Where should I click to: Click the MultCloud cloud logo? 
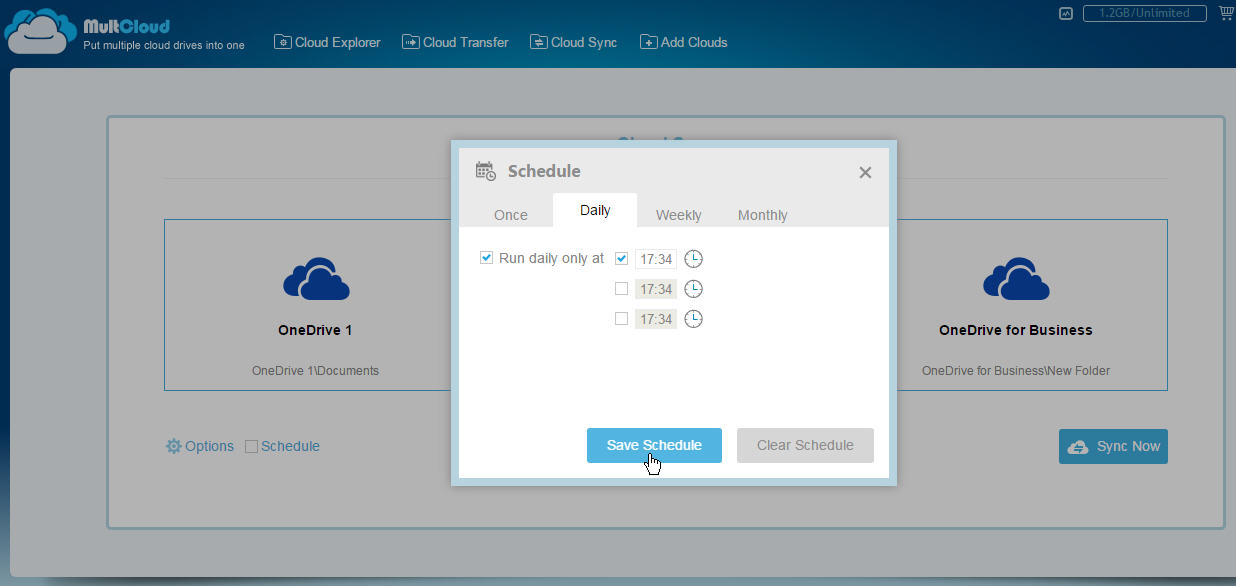[x=38, y=29]
